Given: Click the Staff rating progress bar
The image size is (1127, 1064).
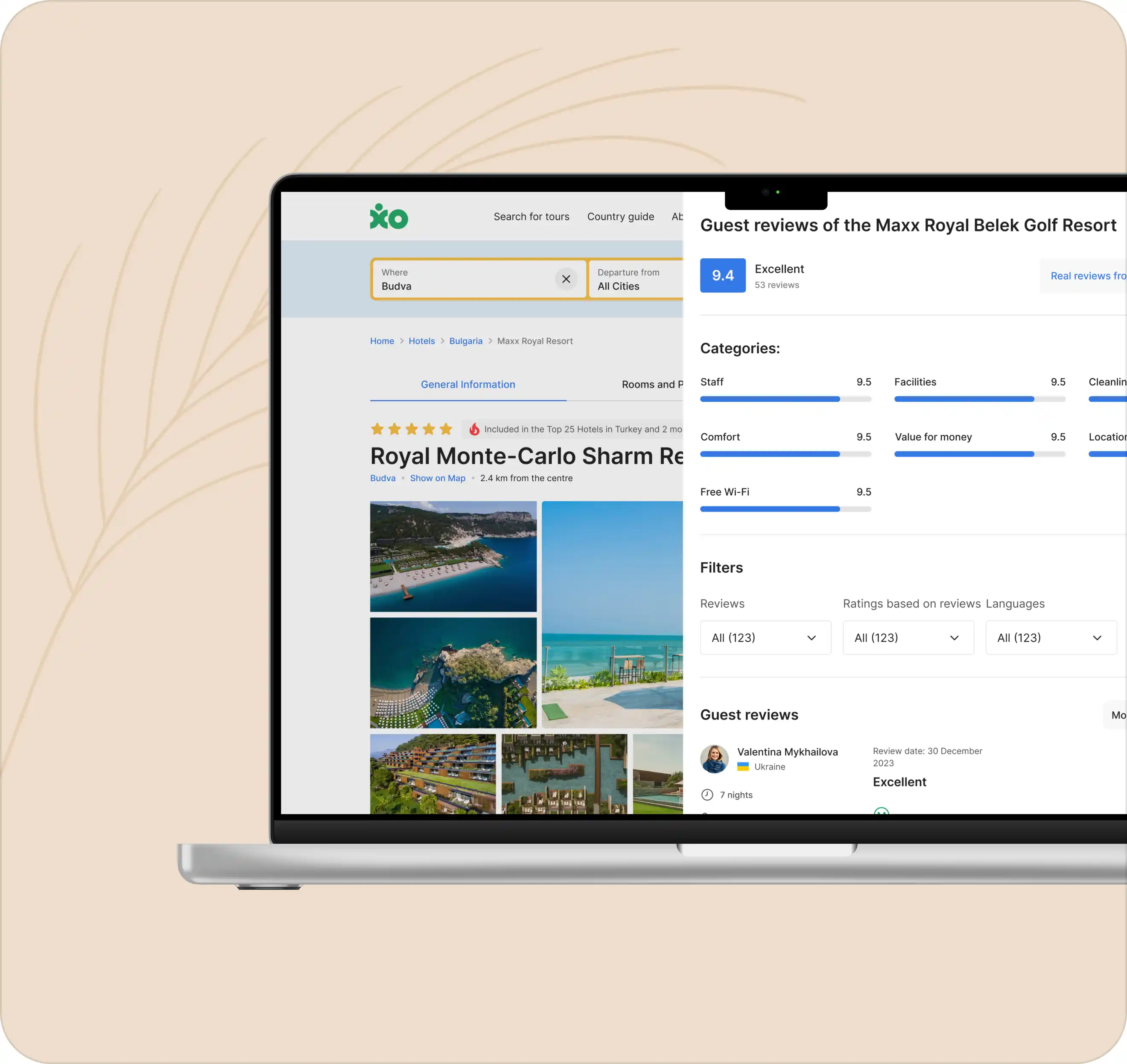Looking at the screenshot, I should (x=785, y=399).
